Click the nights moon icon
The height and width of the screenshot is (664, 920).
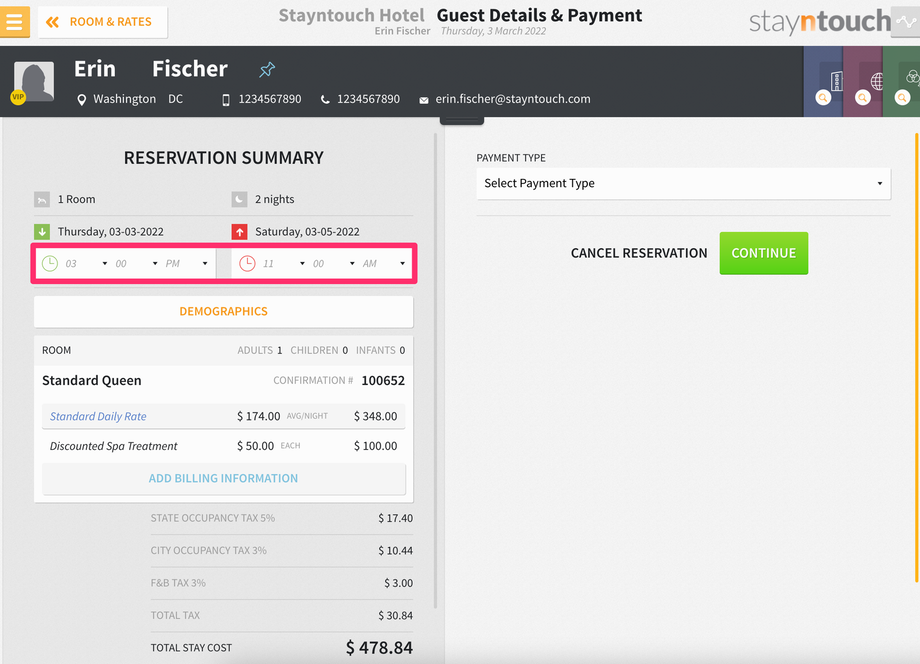(x=239, y=199)
